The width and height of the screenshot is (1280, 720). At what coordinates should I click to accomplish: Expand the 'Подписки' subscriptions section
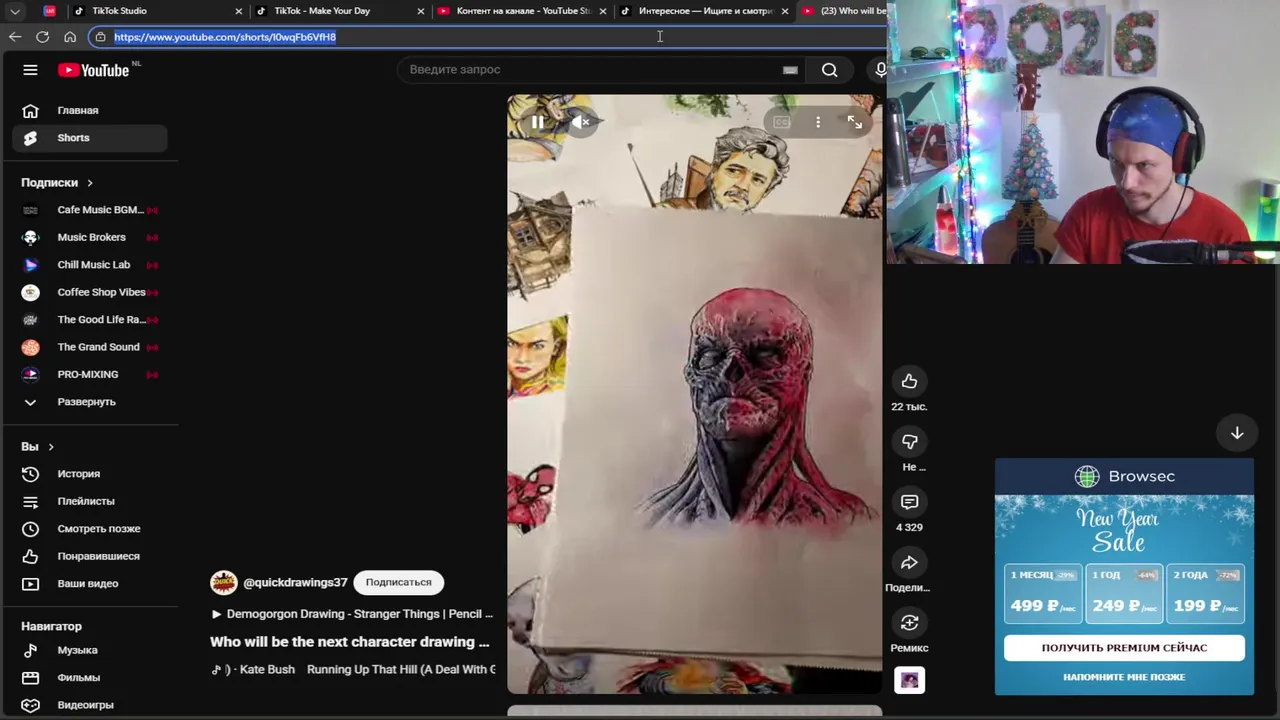tap(57, 183)
